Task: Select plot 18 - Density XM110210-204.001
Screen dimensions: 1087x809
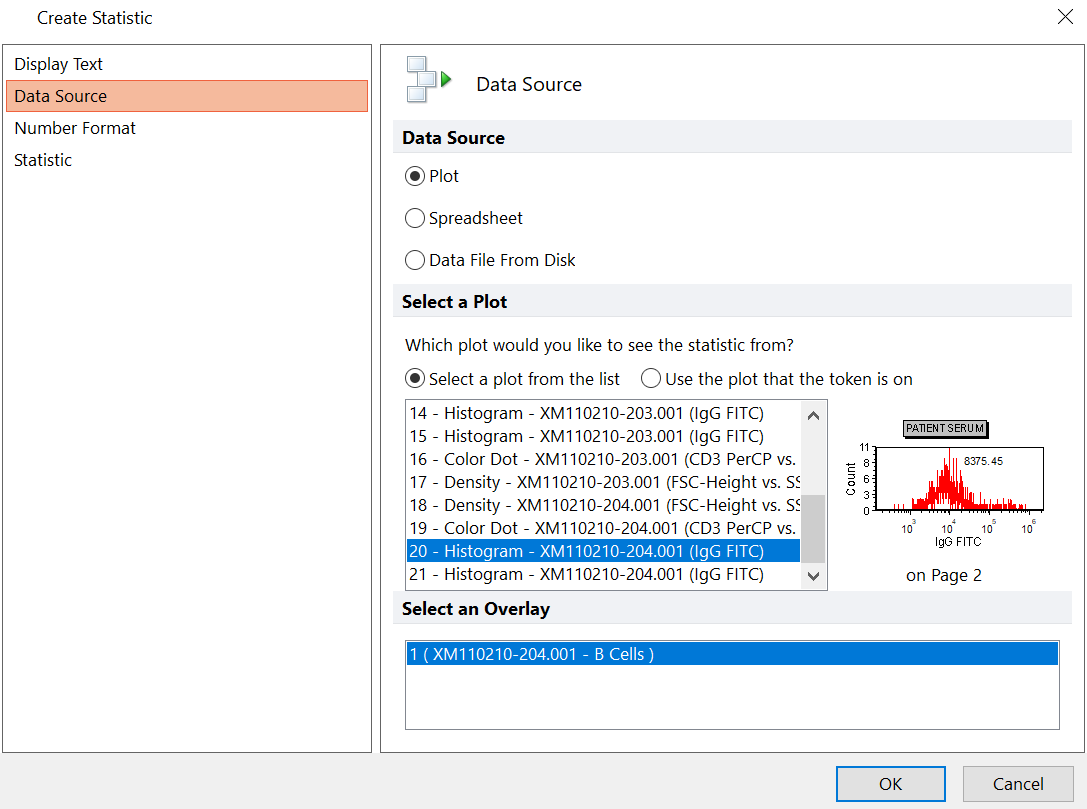Action: click(x=603, y=505)
